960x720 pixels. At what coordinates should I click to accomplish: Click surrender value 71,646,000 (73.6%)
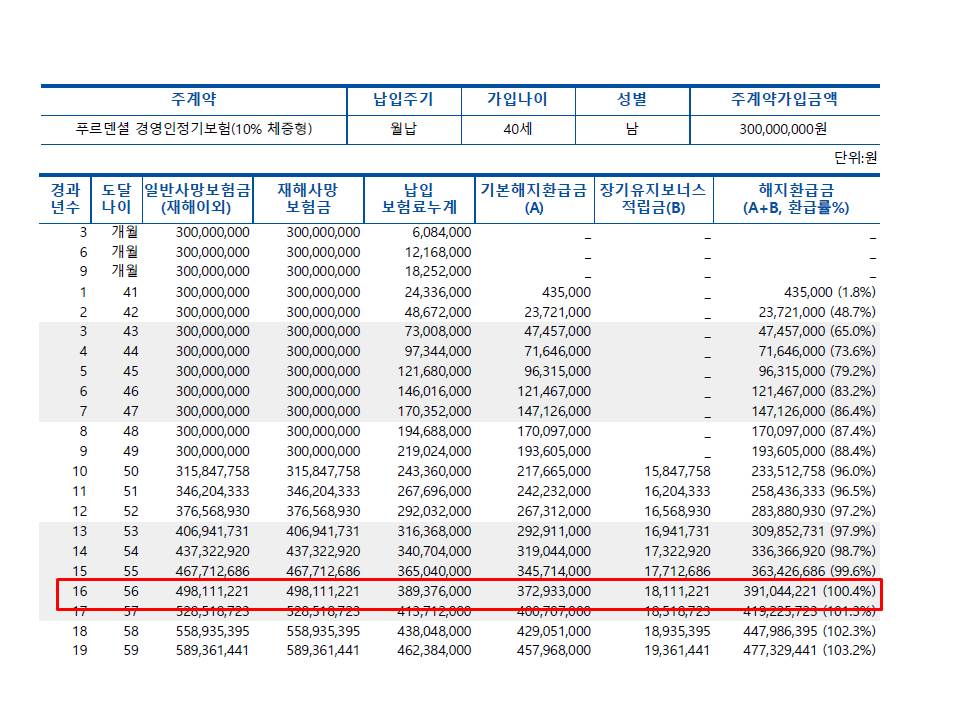tap(817, 351)
